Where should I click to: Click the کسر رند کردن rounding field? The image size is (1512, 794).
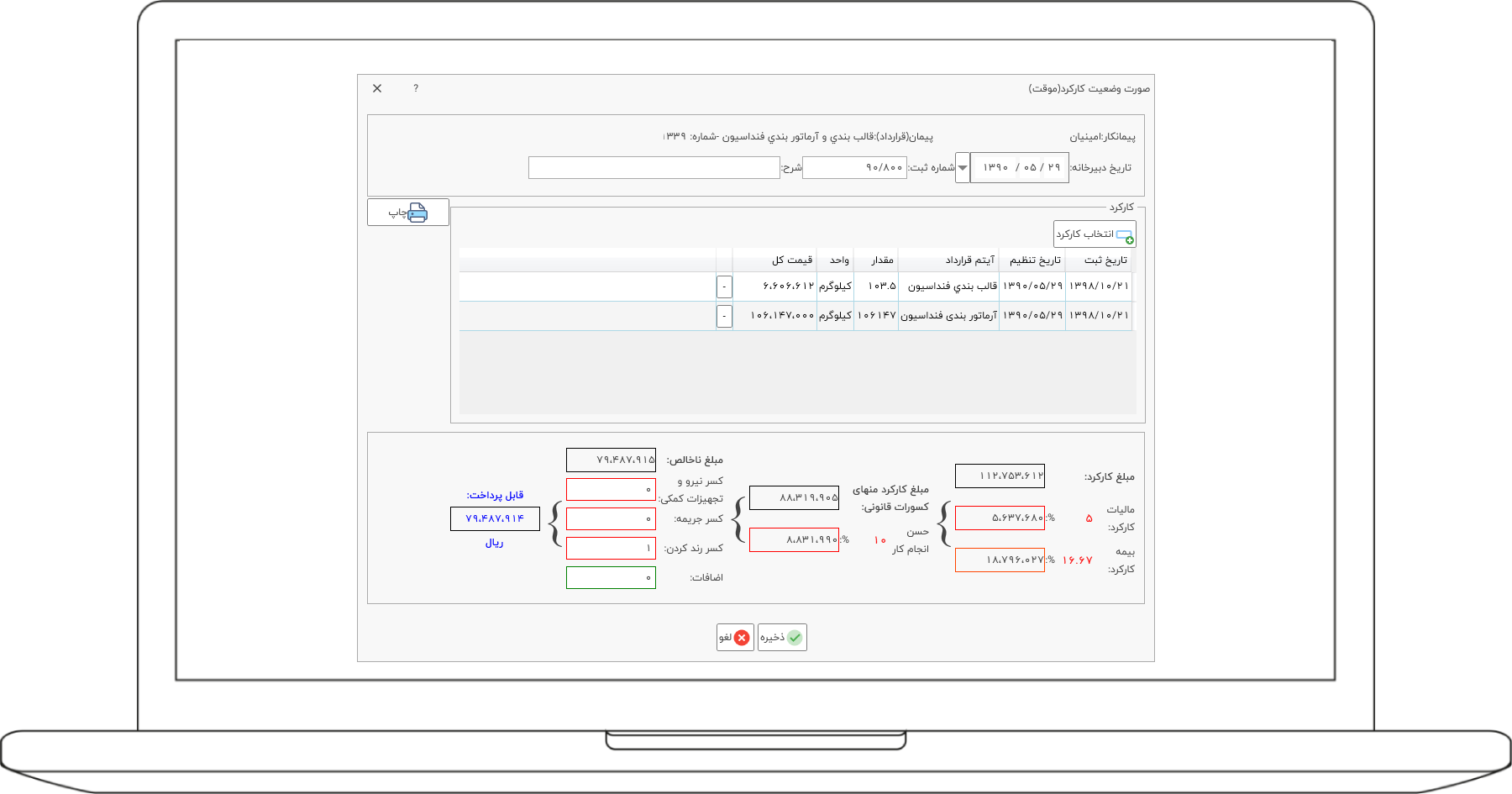(611, 549)
